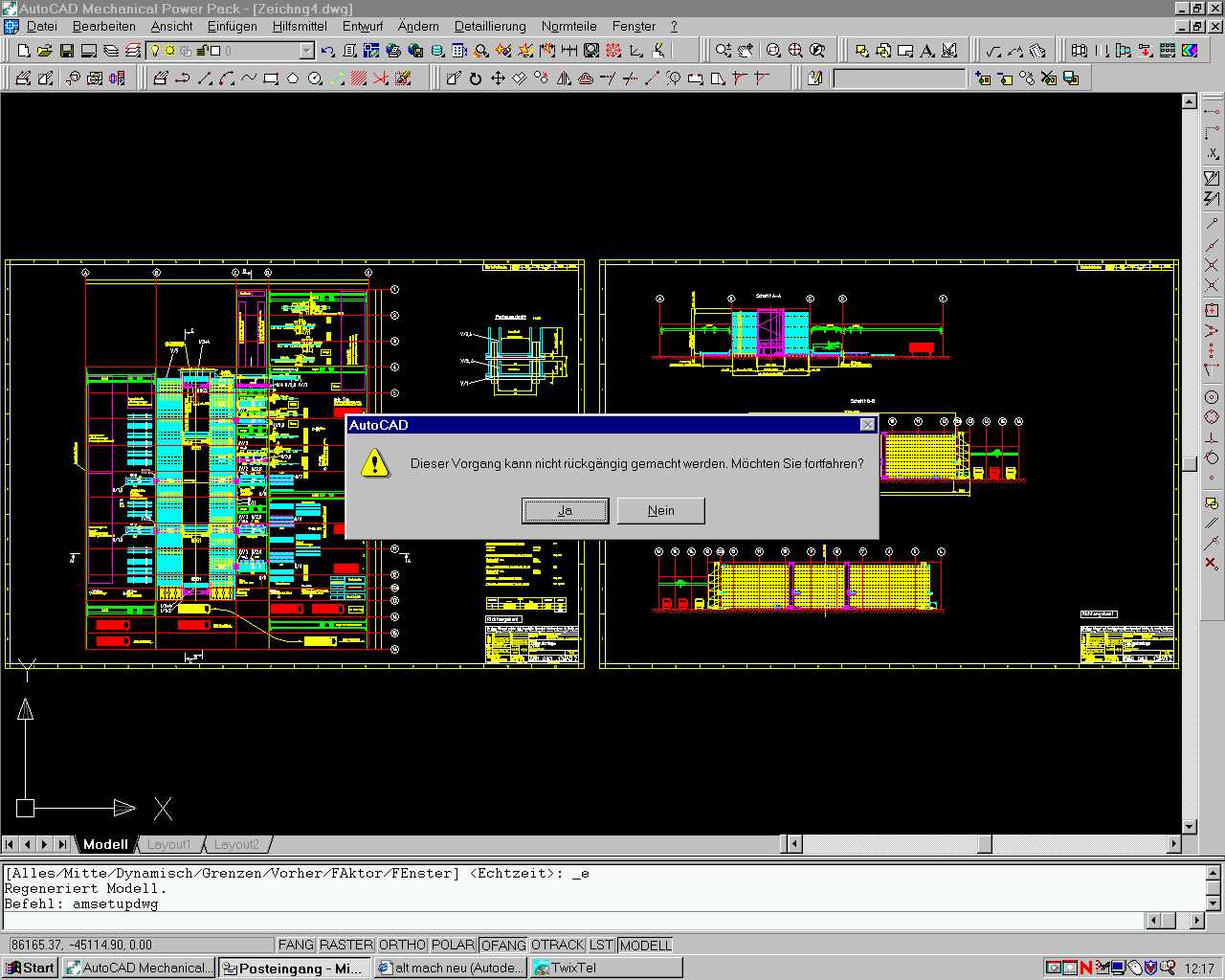Switch to TwixTel taskbar window

(605, 968)
